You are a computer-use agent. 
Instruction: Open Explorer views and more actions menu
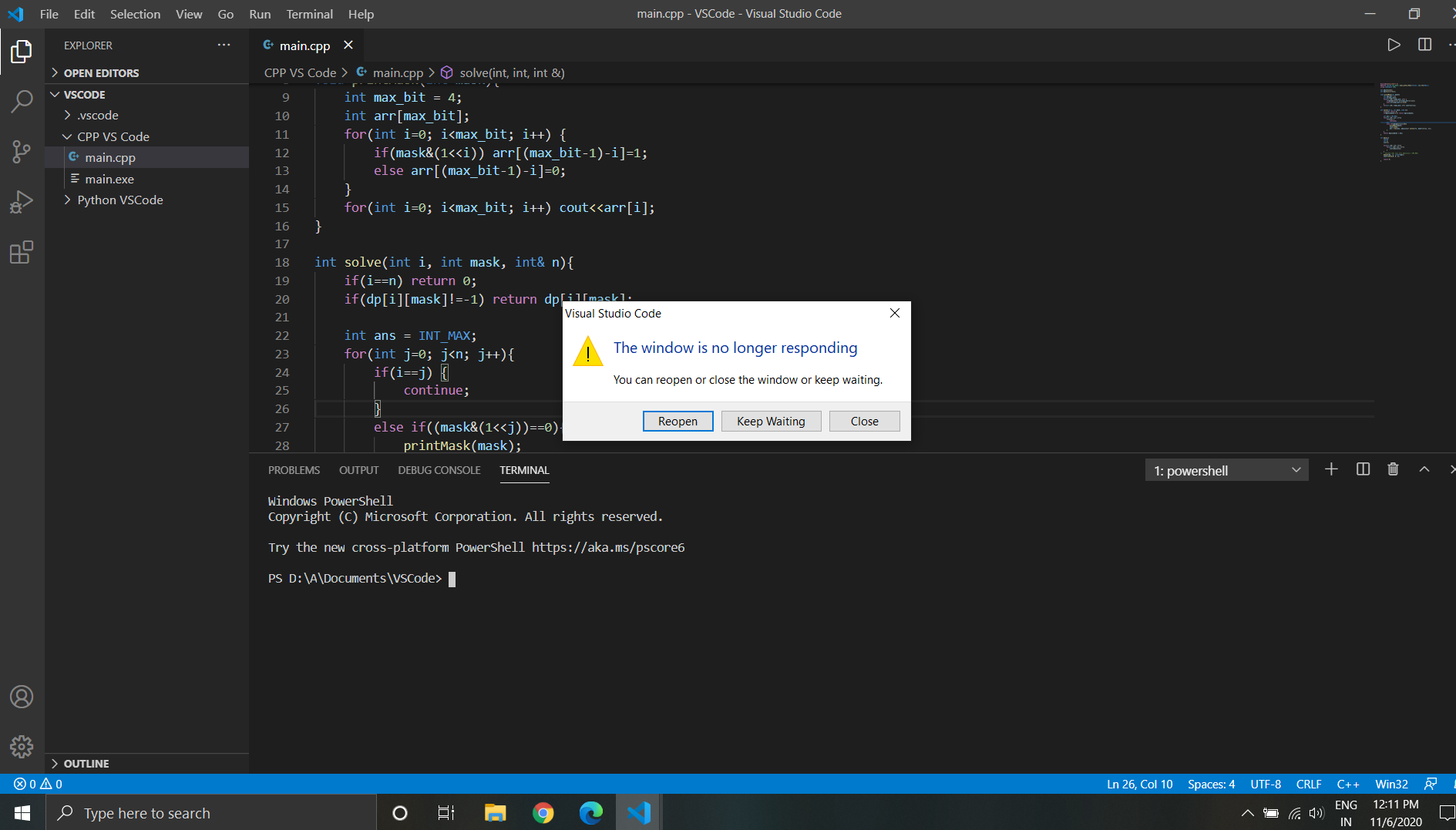click(x=224, y=45)
